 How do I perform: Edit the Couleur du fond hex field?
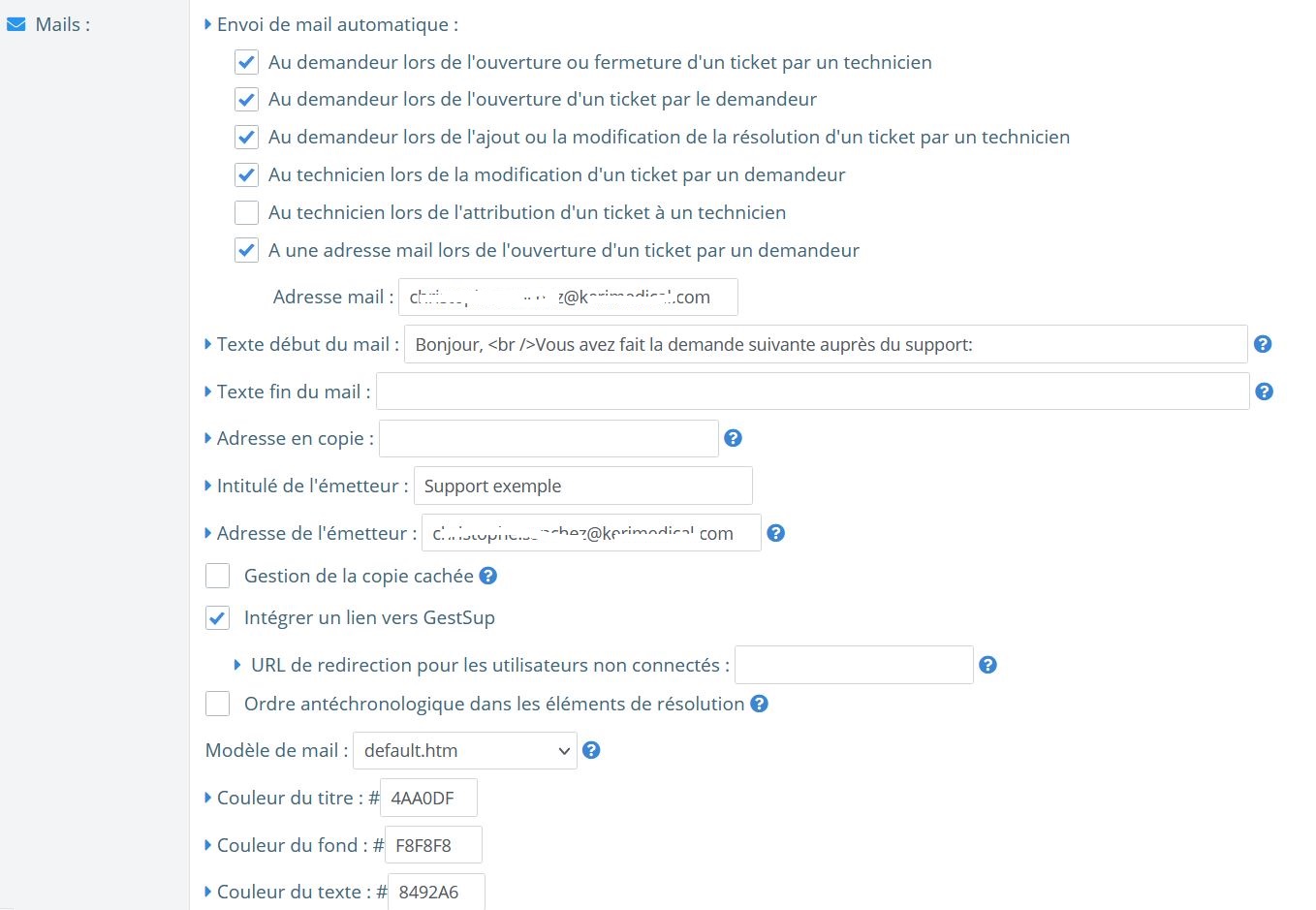click(433, 845)
